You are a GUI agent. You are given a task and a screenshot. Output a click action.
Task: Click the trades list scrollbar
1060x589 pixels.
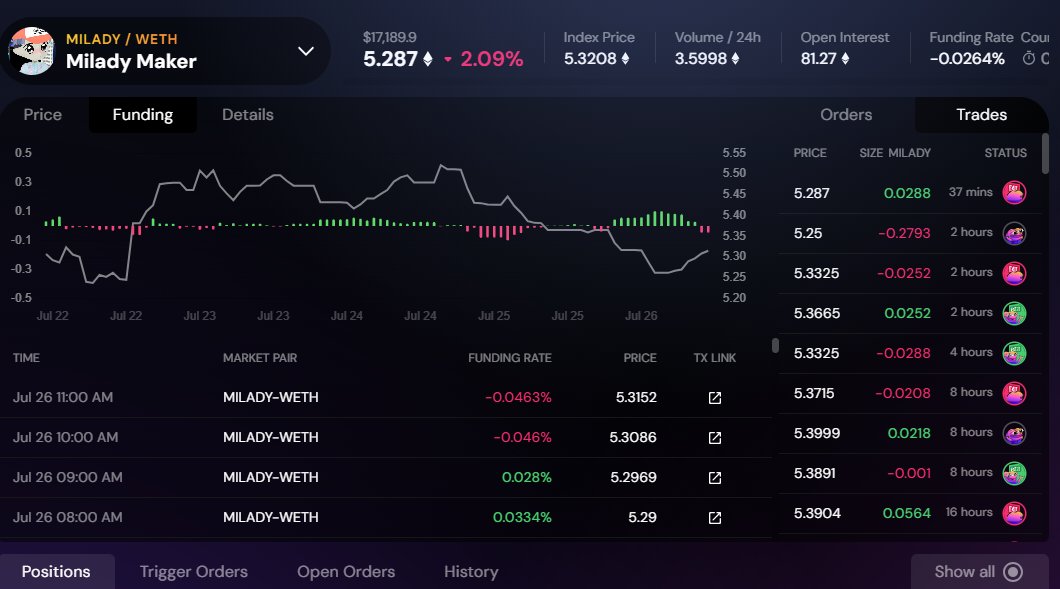click(x=1045, y=154)
